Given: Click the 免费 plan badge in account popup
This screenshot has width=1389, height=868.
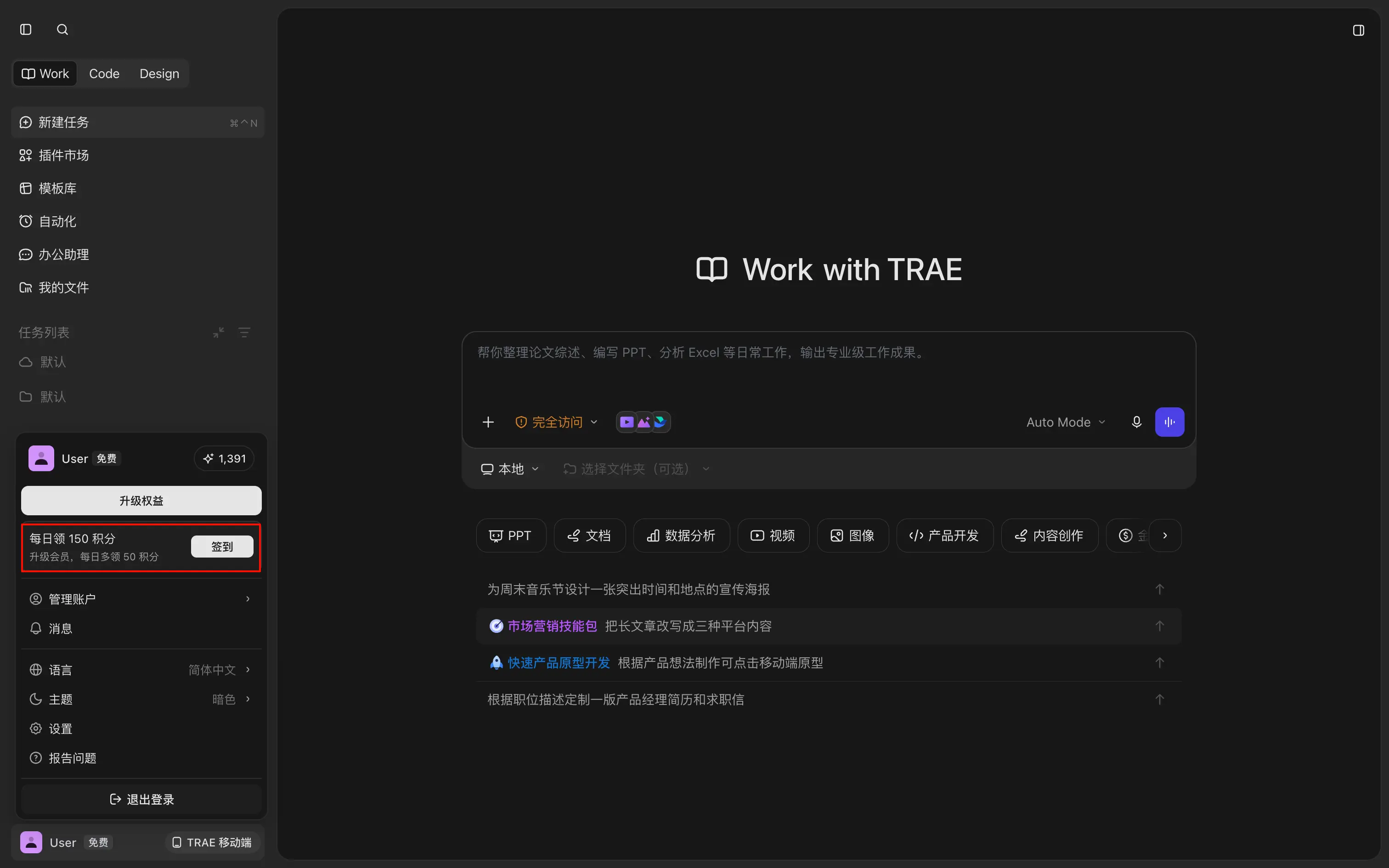Looking at the screenshot, I should coord(106,459).
